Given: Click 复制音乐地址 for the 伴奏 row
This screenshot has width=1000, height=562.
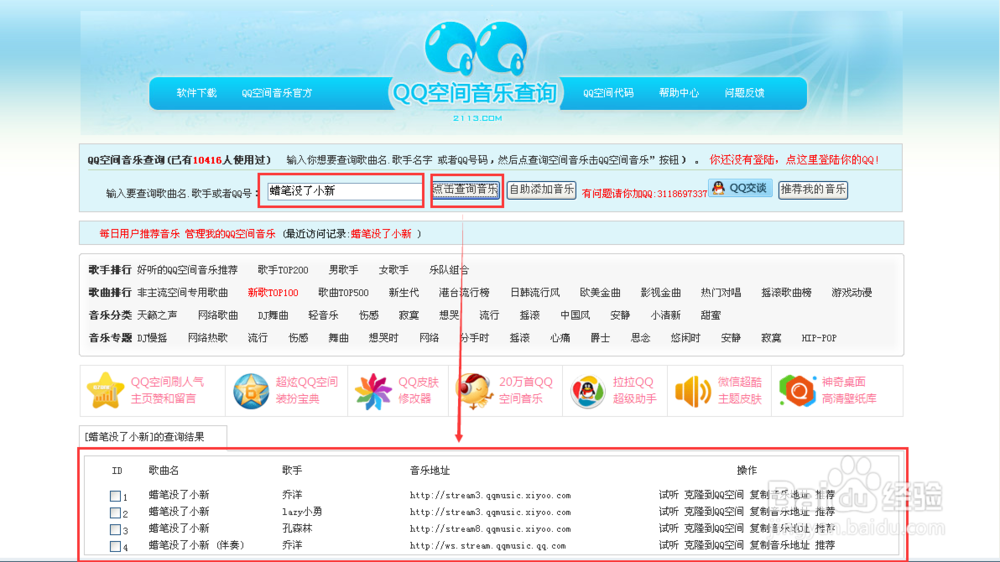Looking at the screenshot, I should tap(779, 545).
